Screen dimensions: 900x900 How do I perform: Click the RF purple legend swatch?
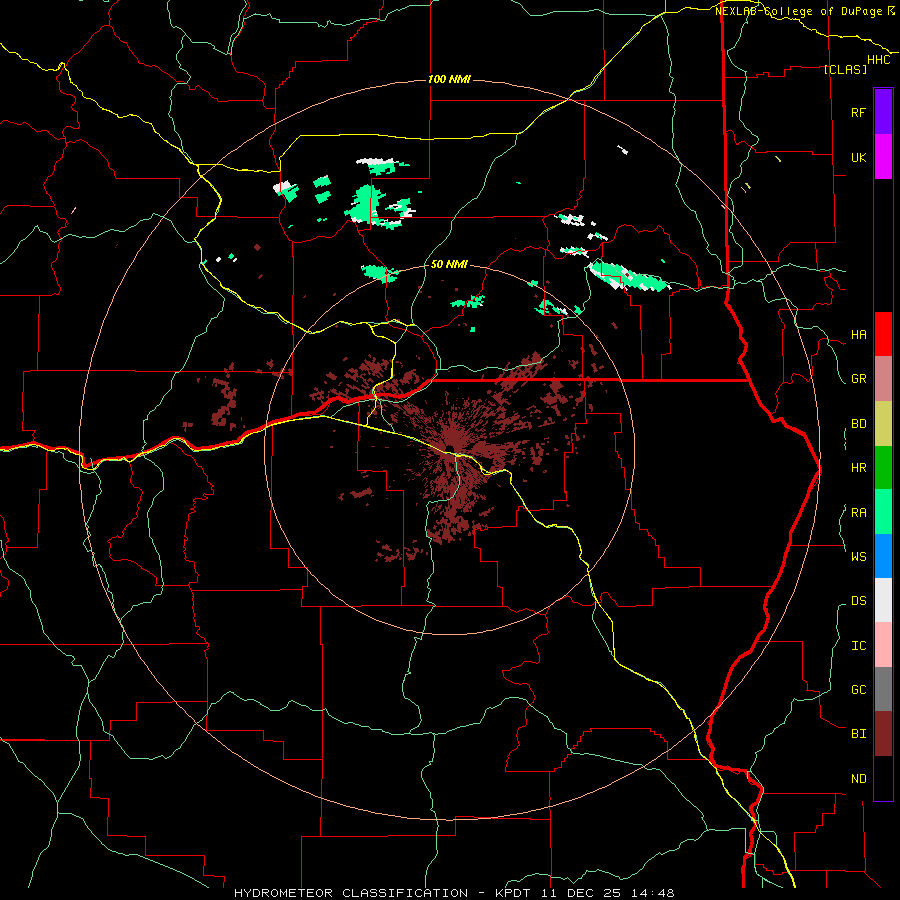click(883, 112)
